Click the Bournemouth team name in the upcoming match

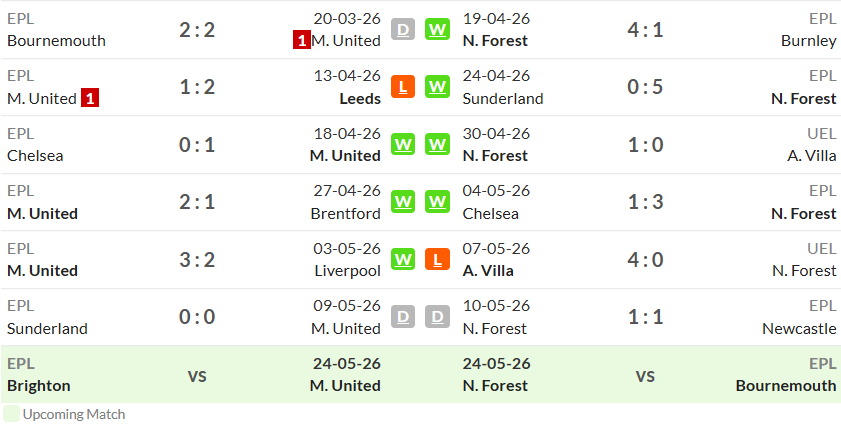786,386
